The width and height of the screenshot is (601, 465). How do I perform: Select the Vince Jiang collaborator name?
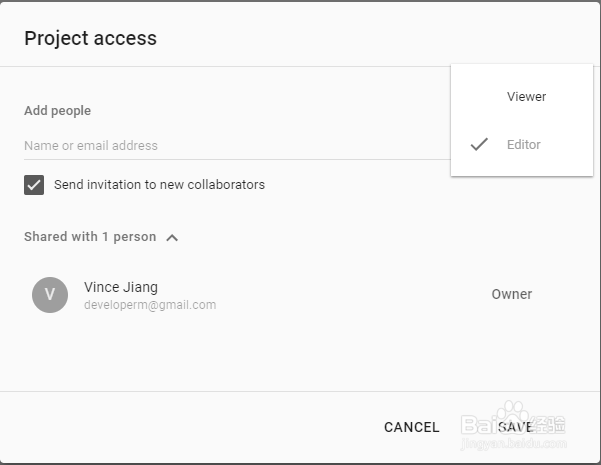(x=121, y=287)
